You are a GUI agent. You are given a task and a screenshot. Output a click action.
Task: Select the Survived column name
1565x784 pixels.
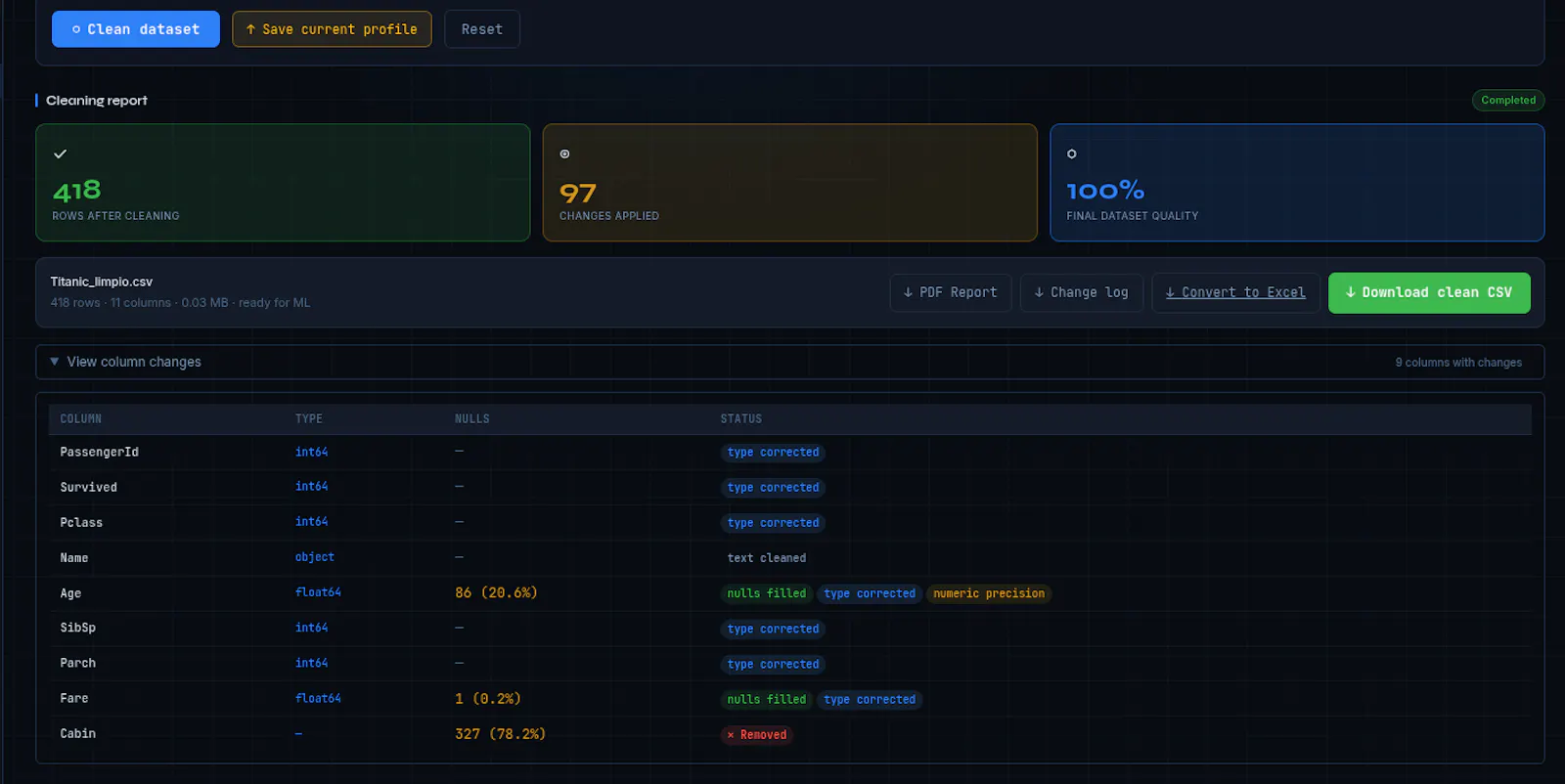click(88, 487)
